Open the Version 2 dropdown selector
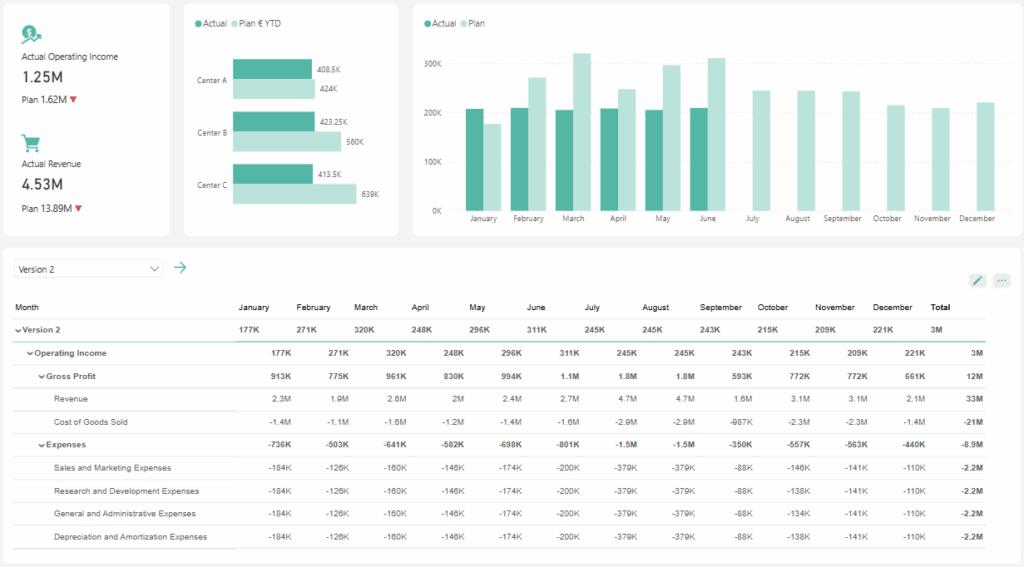 pos(89,269)
